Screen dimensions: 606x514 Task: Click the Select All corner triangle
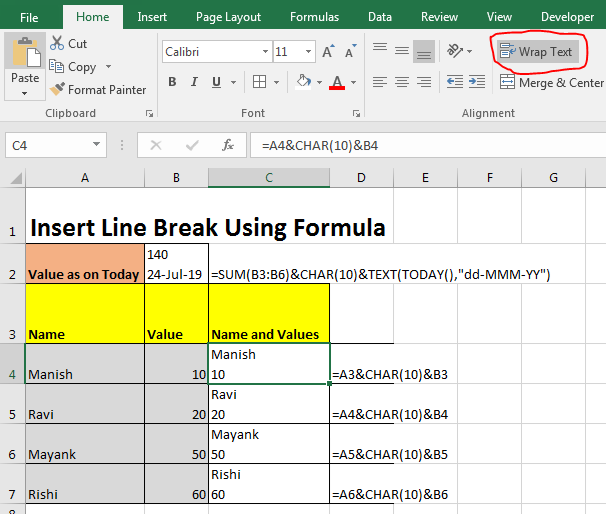(x=16, y=178)
